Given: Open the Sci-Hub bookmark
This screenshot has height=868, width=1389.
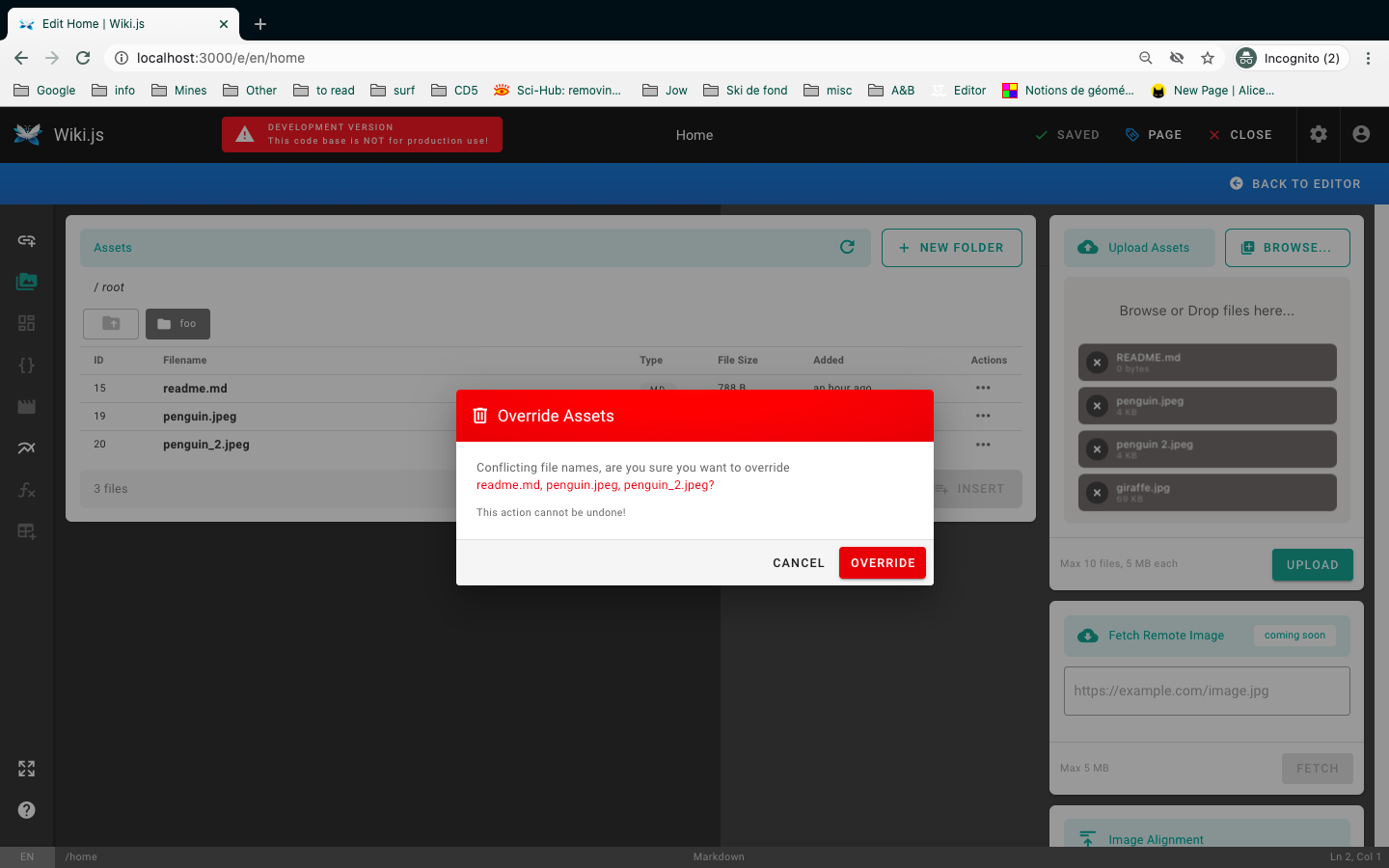Looking at the screenshot, I should [x=558, y=91].
